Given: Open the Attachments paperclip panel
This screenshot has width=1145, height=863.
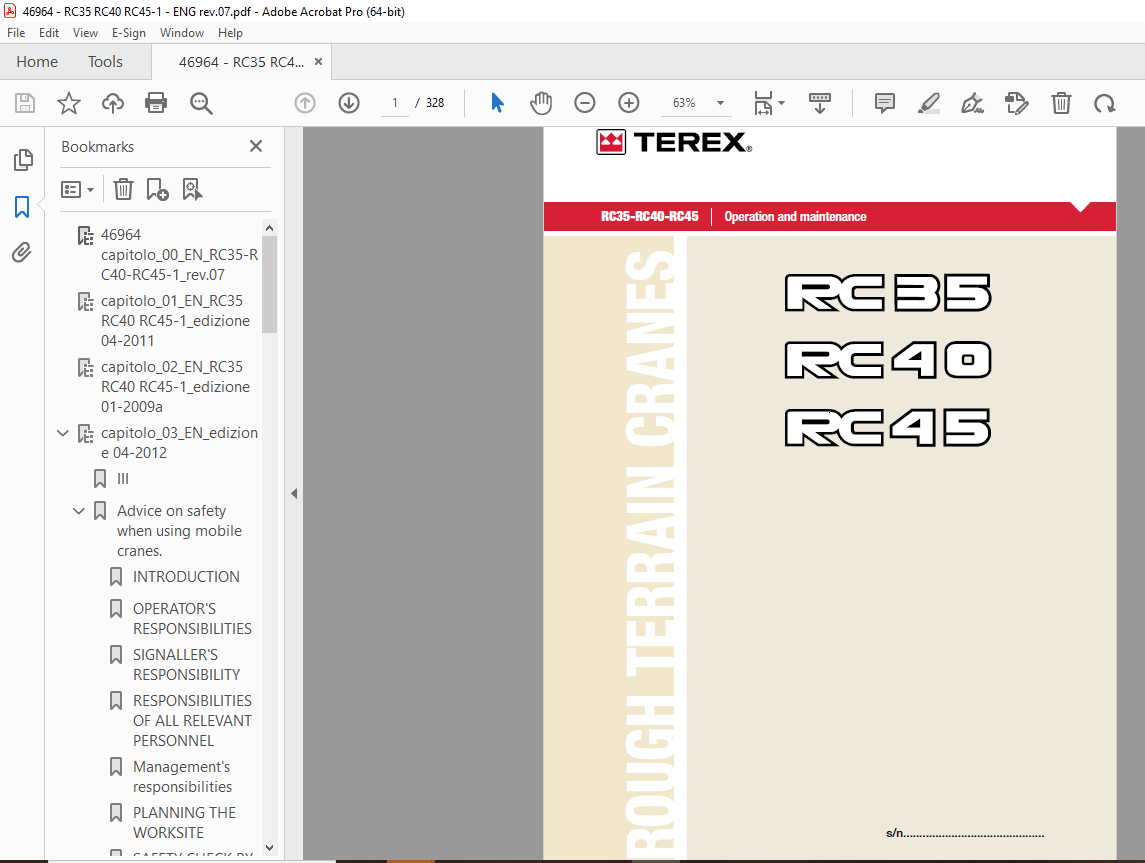Looking at the screenshot, I should pos(22,253).
